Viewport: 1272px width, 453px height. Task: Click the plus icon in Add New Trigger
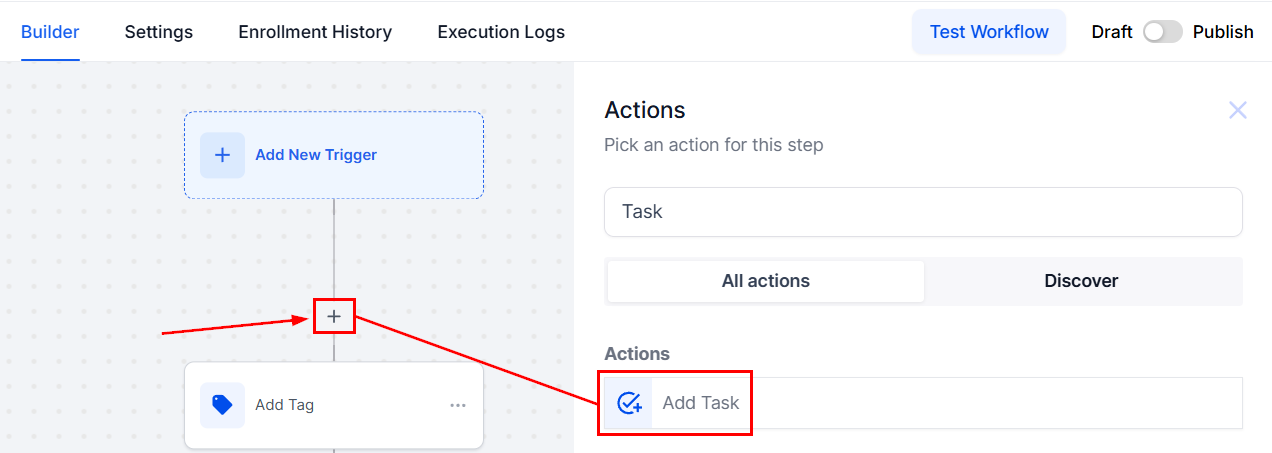(x=222, y=155)
